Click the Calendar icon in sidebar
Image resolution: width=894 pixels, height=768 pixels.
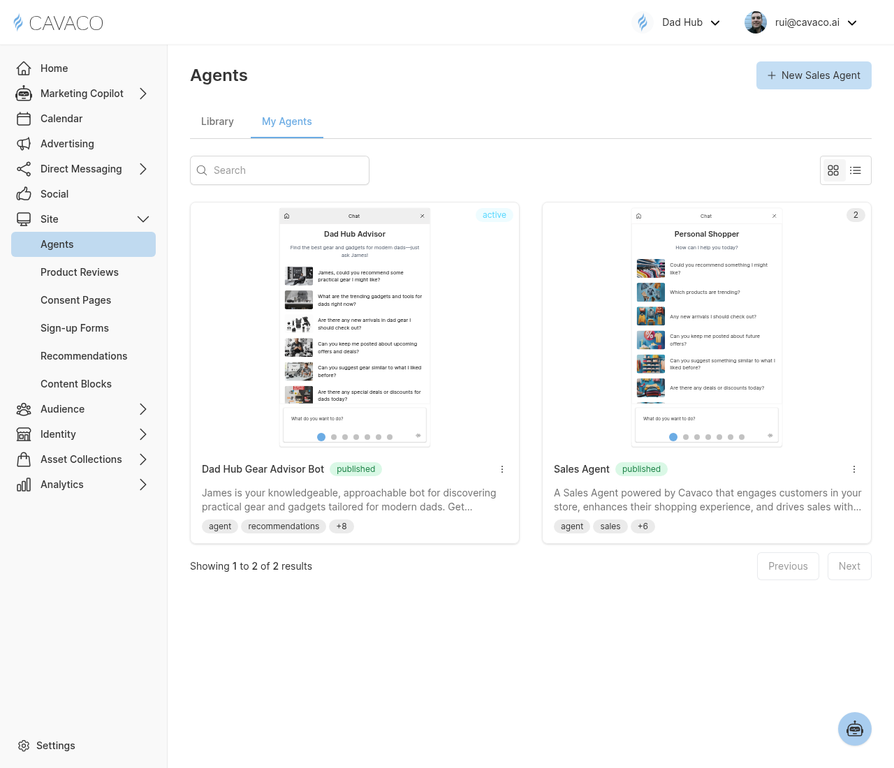(x=23, y=119)
